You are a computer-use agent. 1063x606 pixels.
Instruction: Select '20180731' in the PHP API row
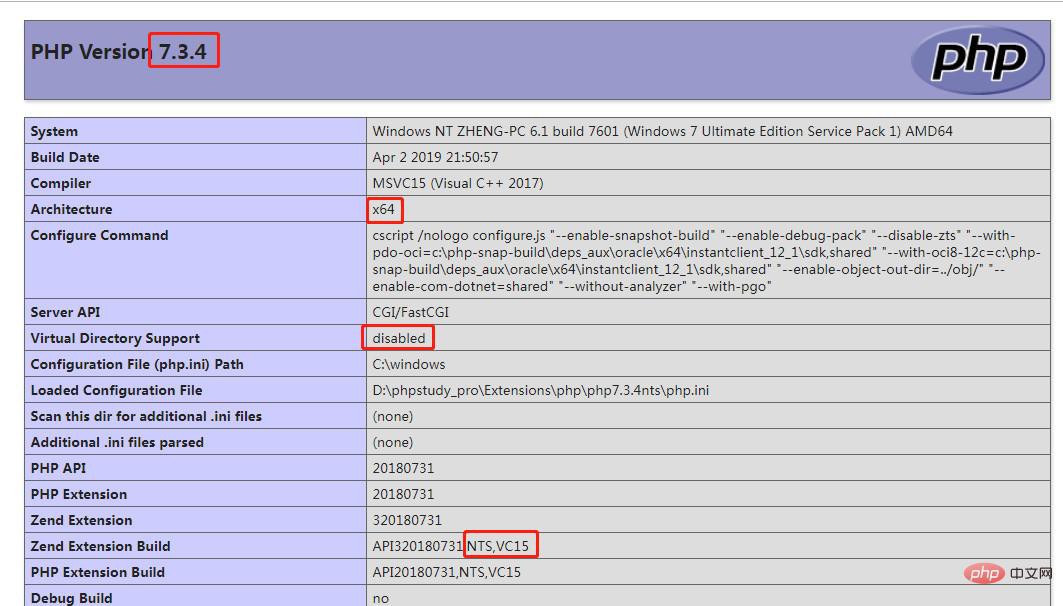pos(403,468)
